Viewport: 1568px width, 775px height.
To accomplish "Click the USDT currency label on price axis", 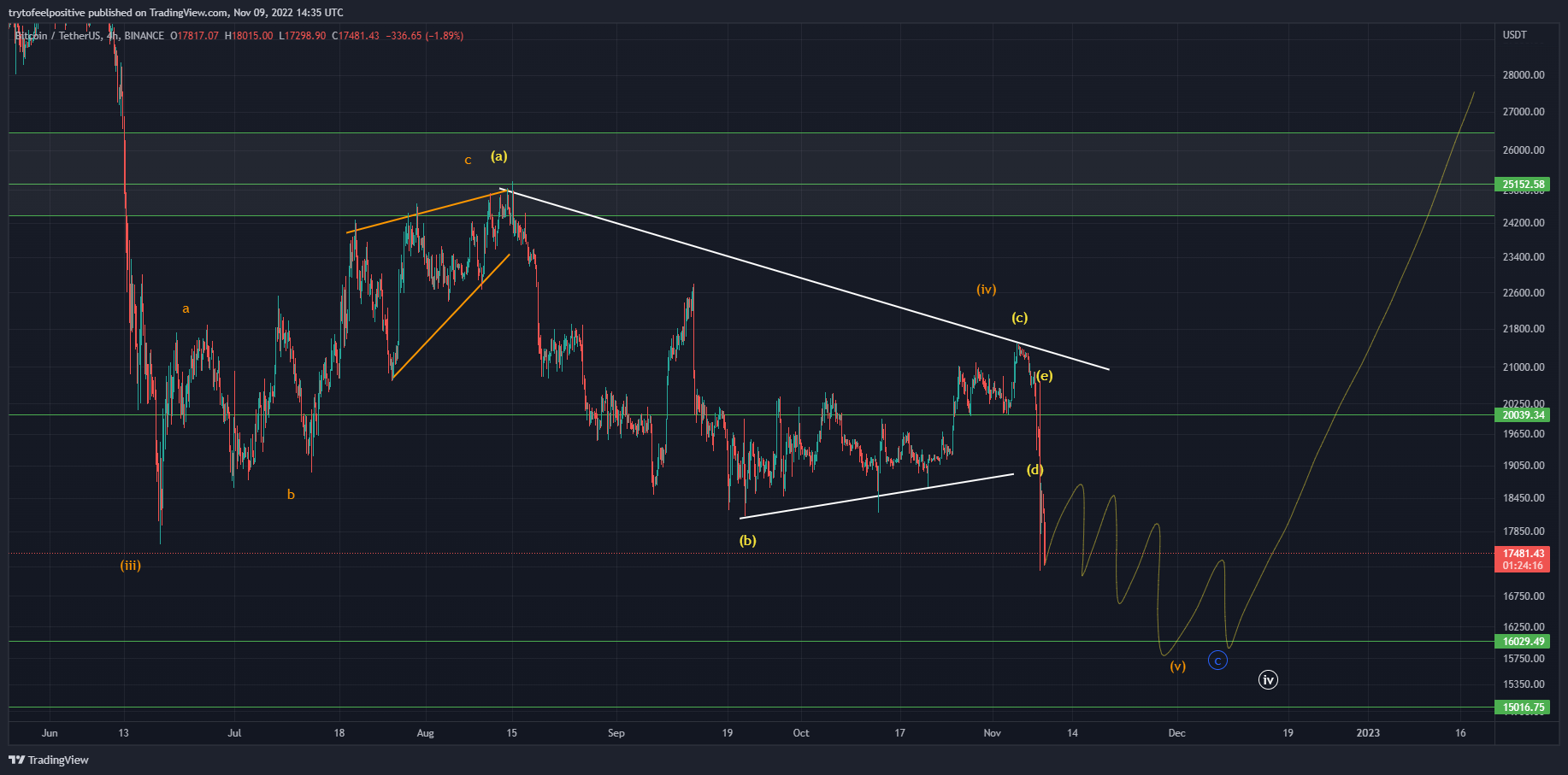I will (1514, 35).
